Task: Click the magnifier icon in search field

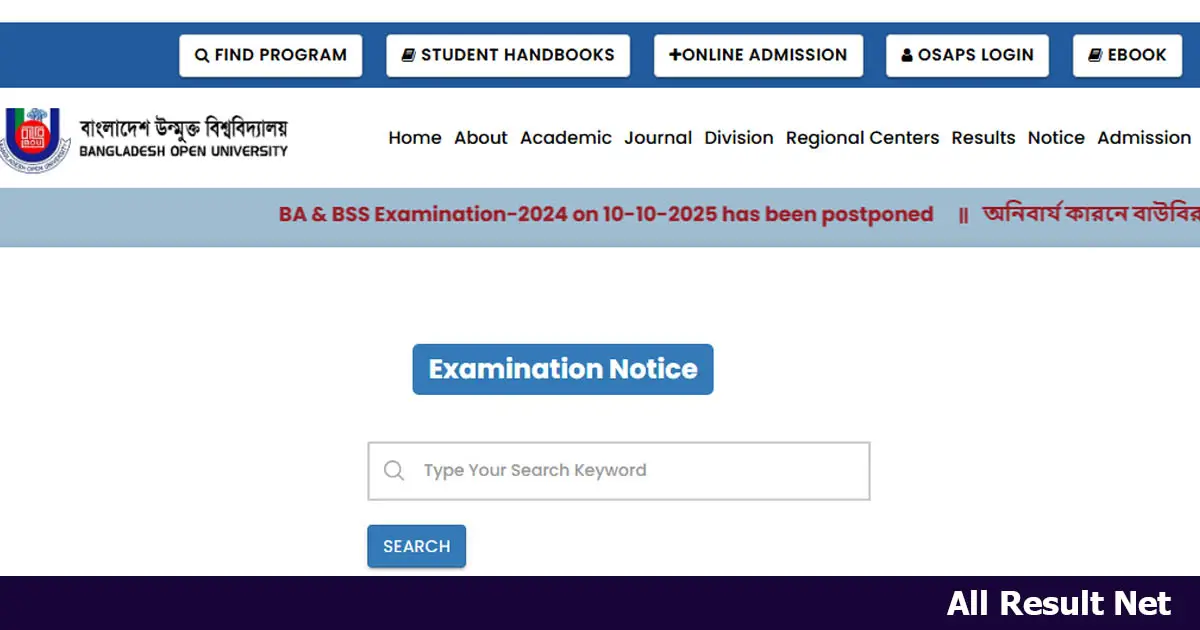Action: [x=394, y=470]
